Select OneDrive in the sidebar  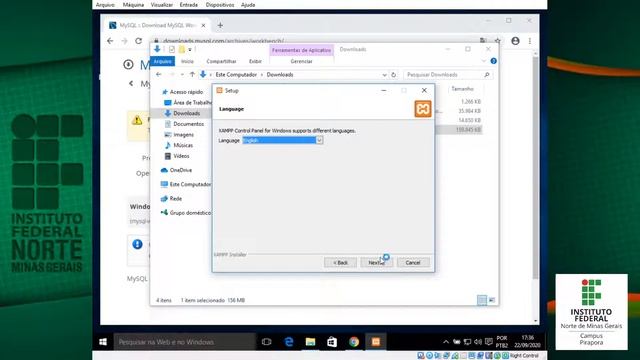(180, 170)
